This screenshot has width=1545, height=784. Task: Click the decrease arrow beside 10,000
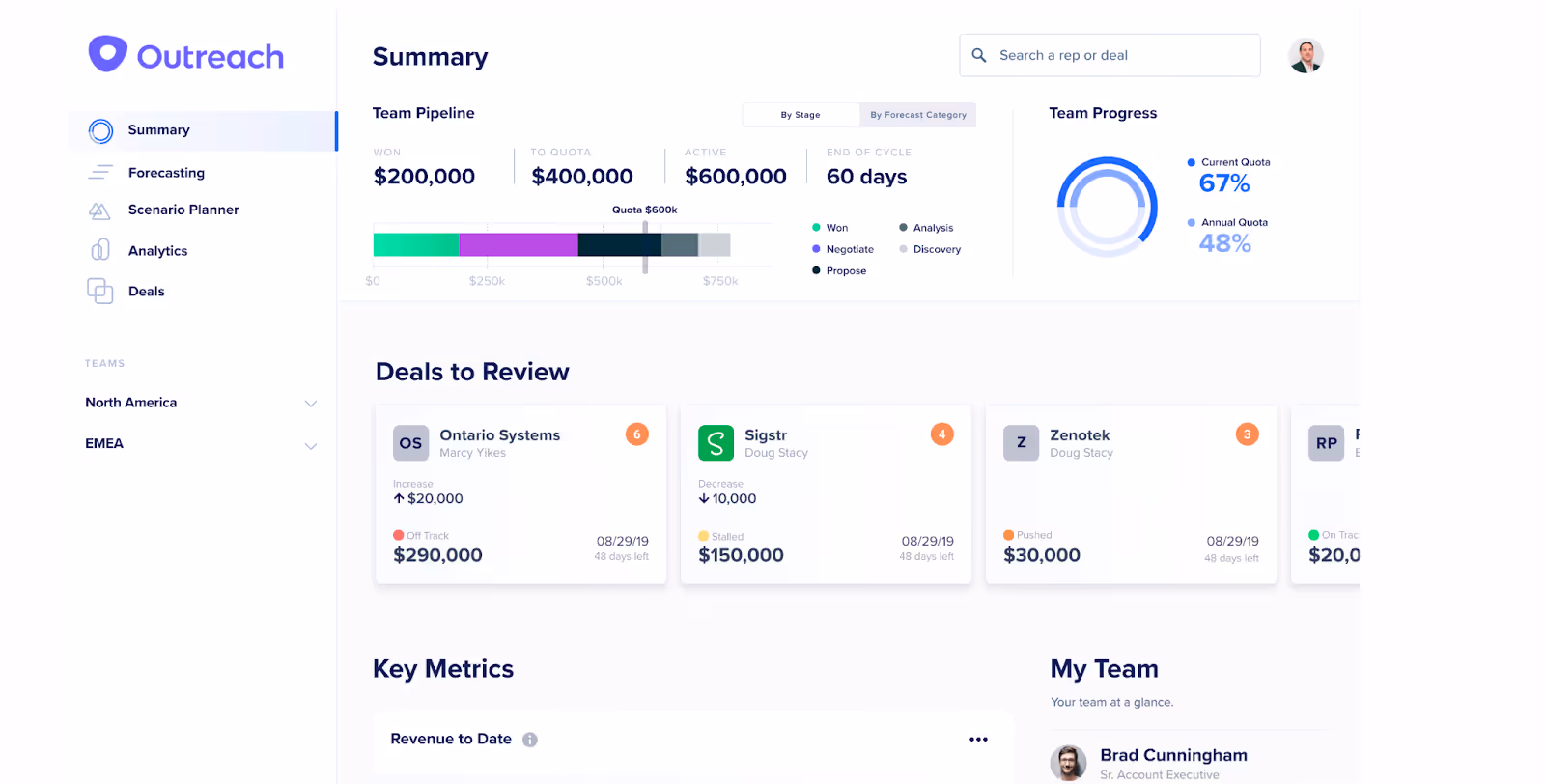[x=704, y=499]
